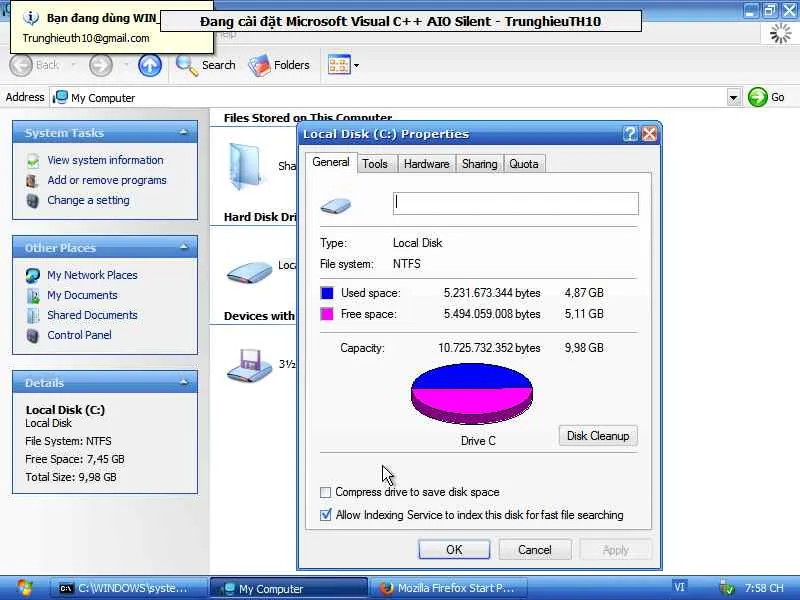The image size is (800, 600).
Task: Select the 3½ Floppy drive icon
Action: tap(249, 365)
